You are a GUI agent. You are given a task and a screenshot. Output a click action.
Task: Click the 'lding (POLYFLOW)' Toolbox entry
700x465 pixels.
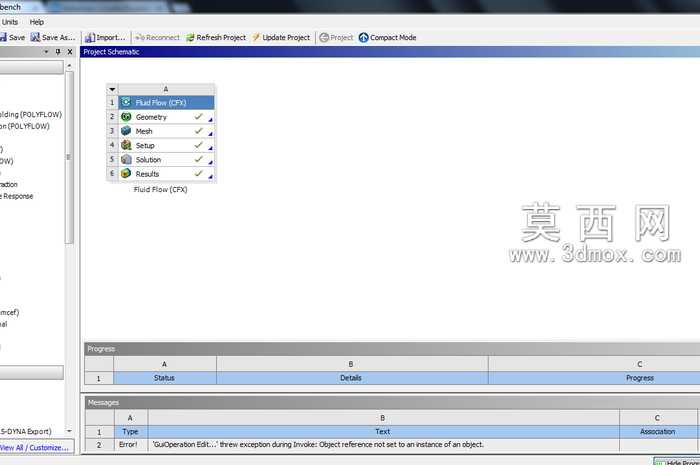point(31,115)
